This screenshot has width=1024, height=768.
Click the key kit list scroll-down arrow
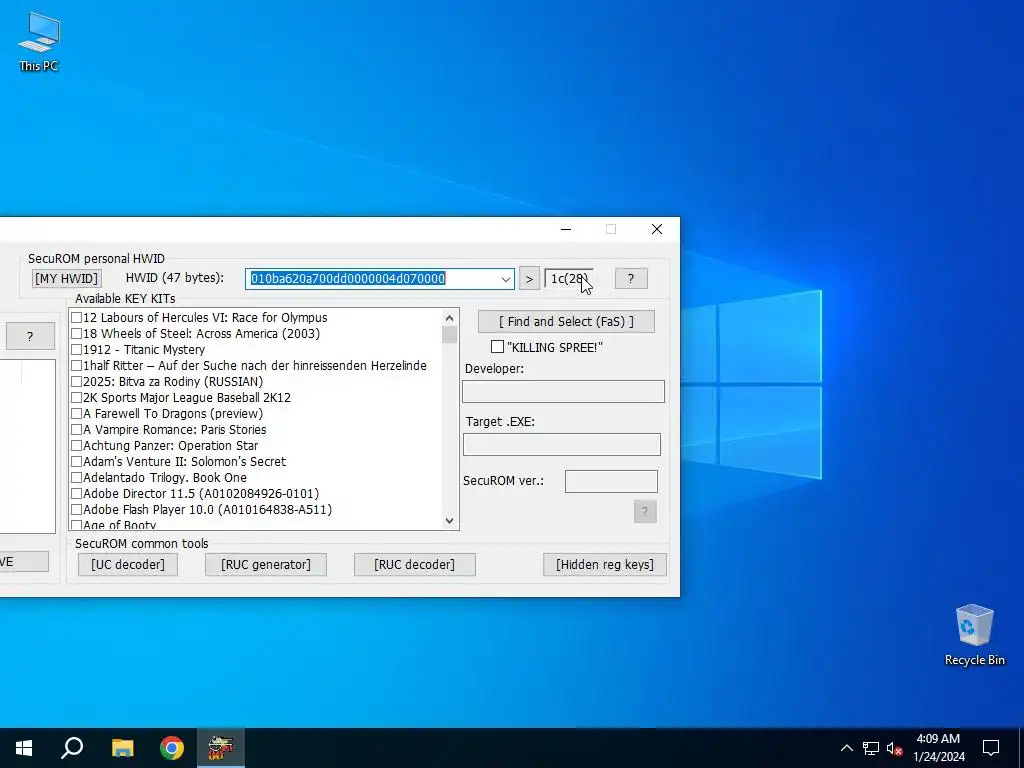449,520
